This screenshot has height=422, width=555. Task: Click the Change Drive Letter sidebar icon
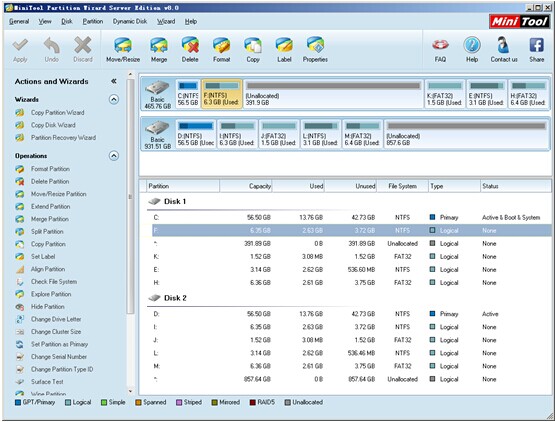20,319
